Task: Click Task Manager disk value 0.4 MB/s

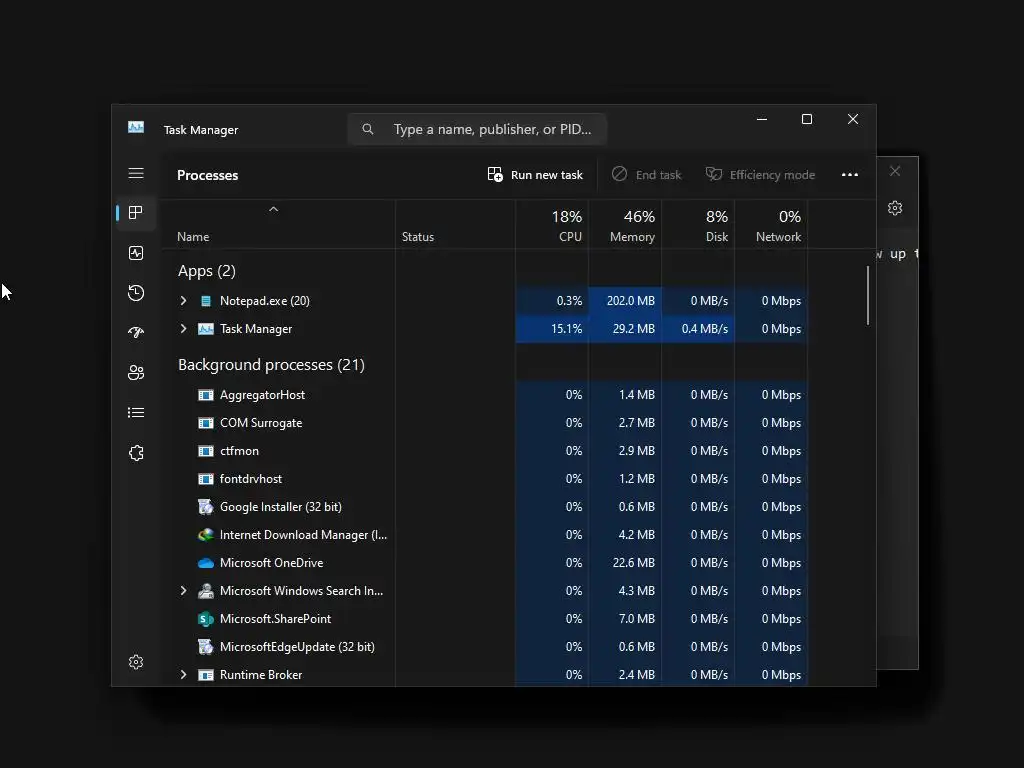Action: tap(705, 329)
